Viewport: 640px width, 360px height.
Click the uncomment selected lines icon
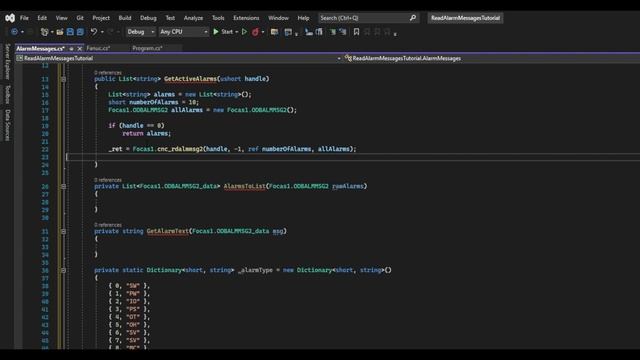tap(342, 32)
